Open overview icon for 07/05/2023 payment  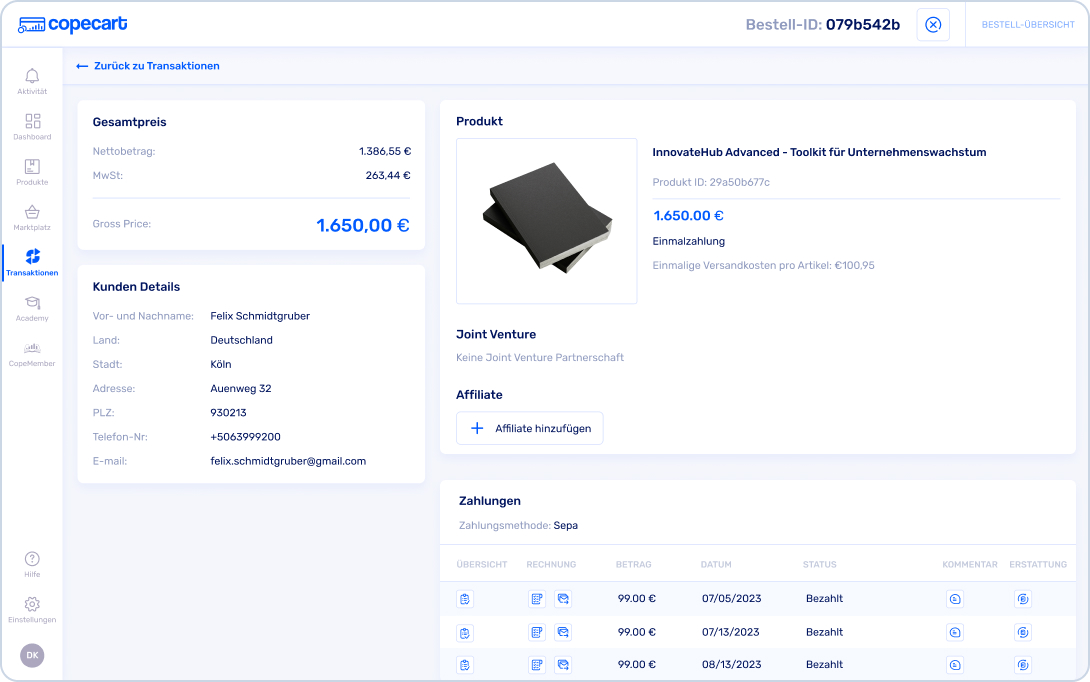pos(465,599)
